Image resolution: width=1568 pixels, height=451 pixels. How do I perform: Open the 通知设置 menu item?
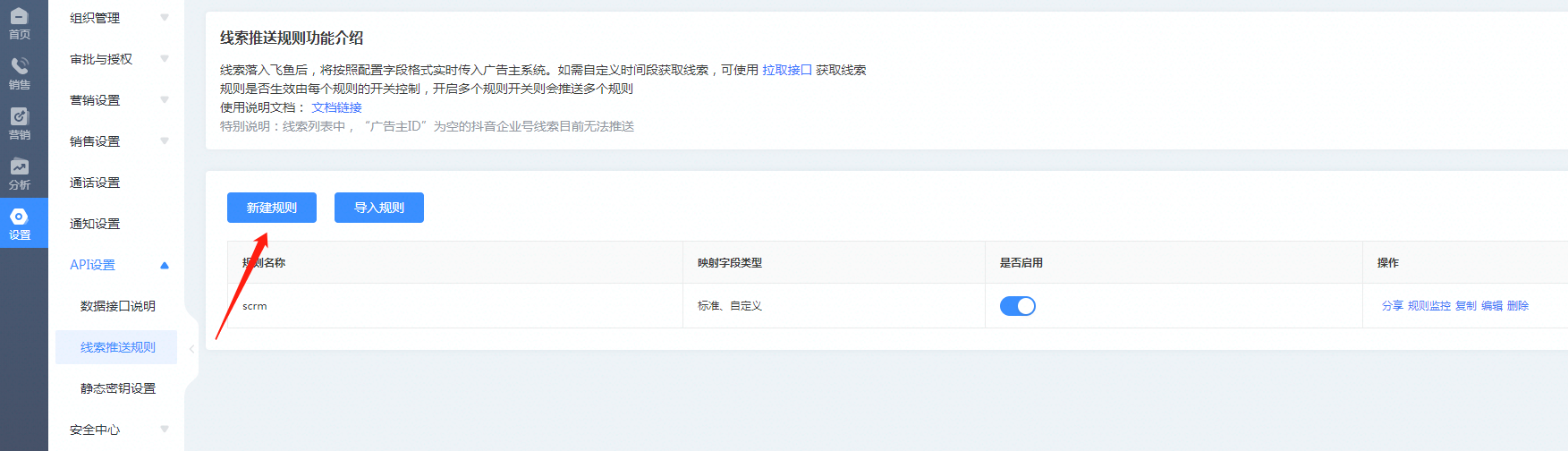pos(95,224)
